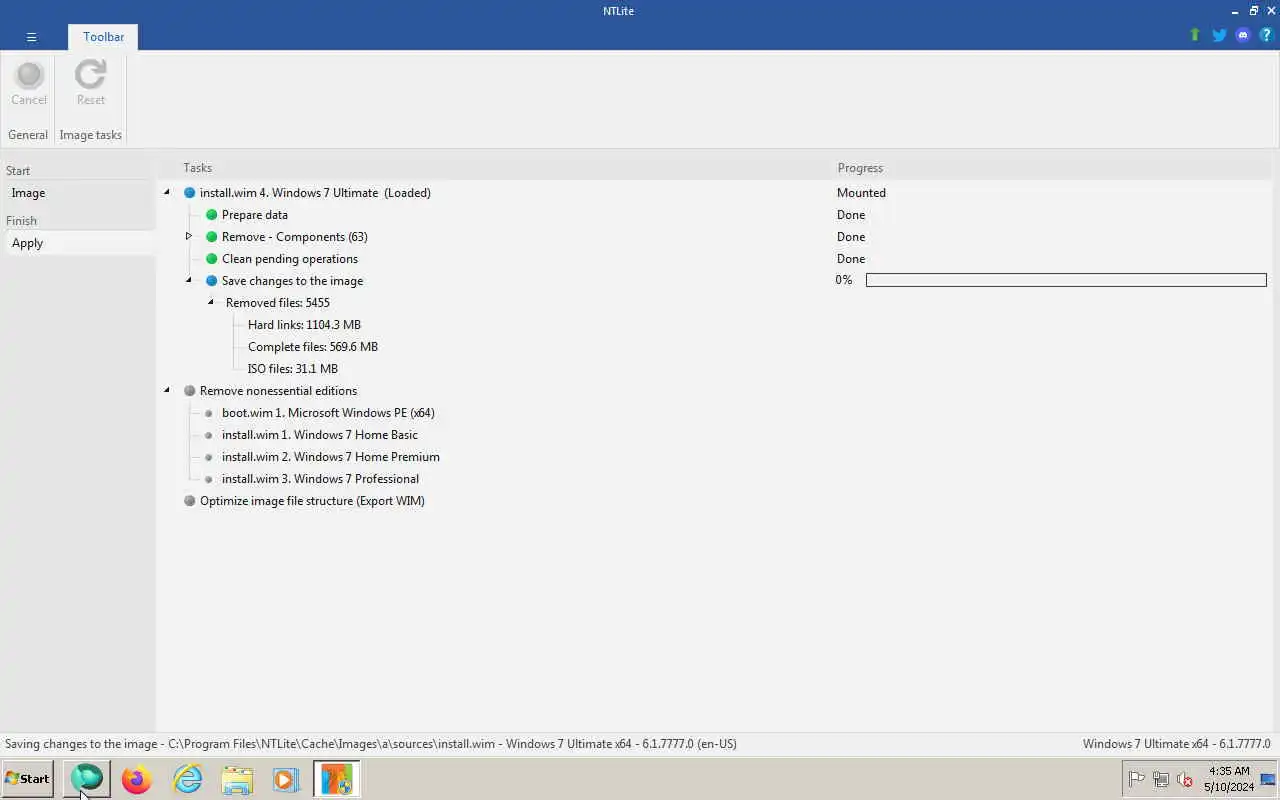1280x800 pixels.
Task: Click the Show desktop tray icon
Action: (x=1268, y=779)
